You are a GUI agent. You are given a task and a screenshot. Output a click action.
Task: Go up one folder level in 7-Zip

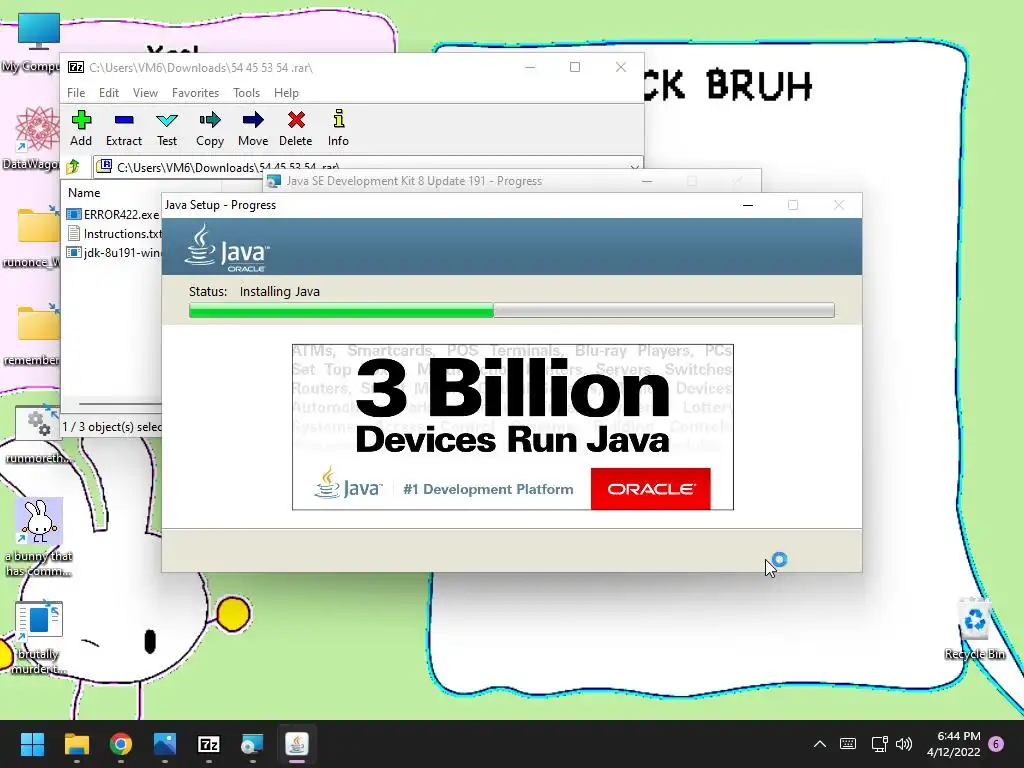pos(73,167)
